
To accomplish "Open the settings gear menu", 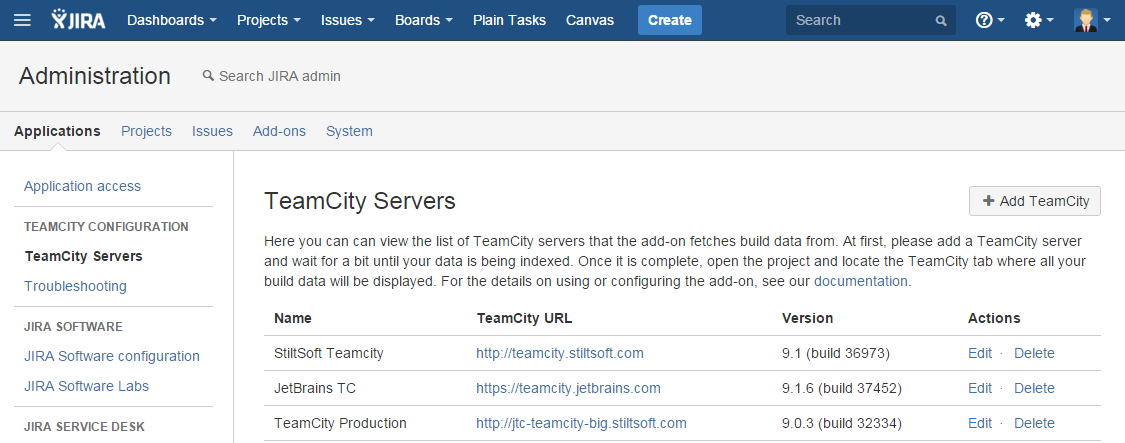I will [1038, 20].
